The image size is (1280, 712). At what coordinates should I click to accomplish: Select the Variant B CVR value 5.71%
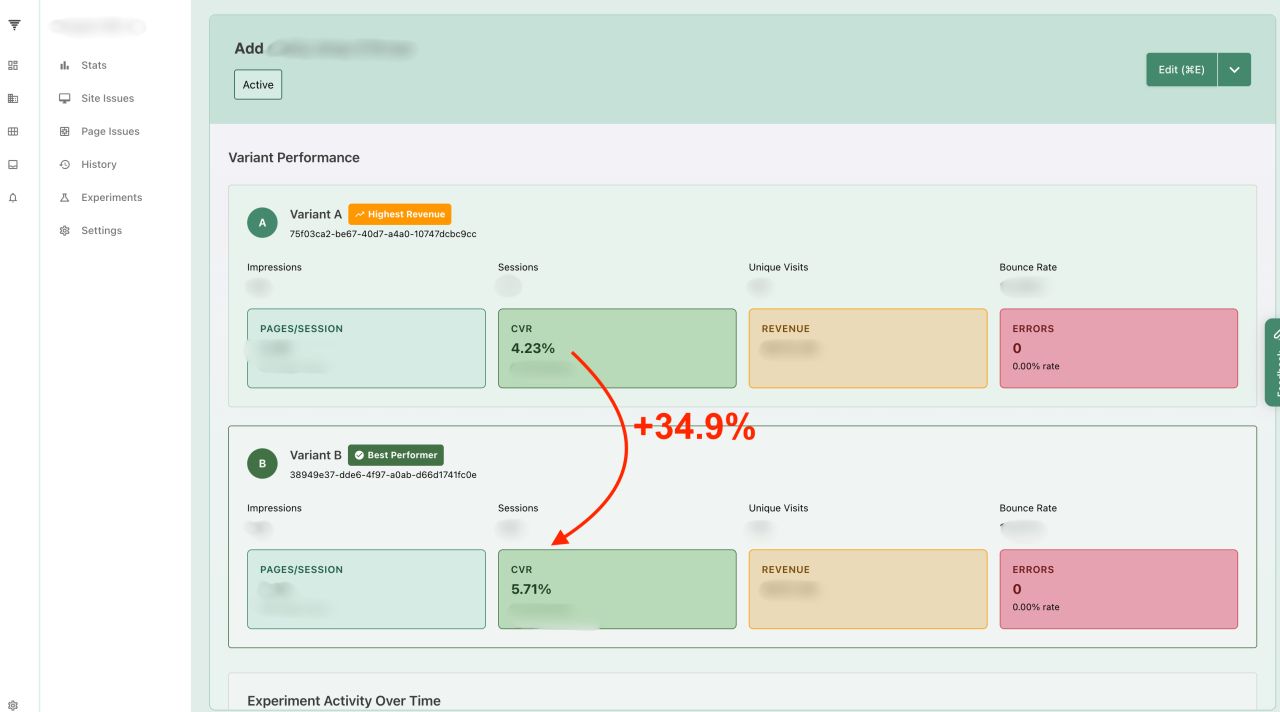531,589
